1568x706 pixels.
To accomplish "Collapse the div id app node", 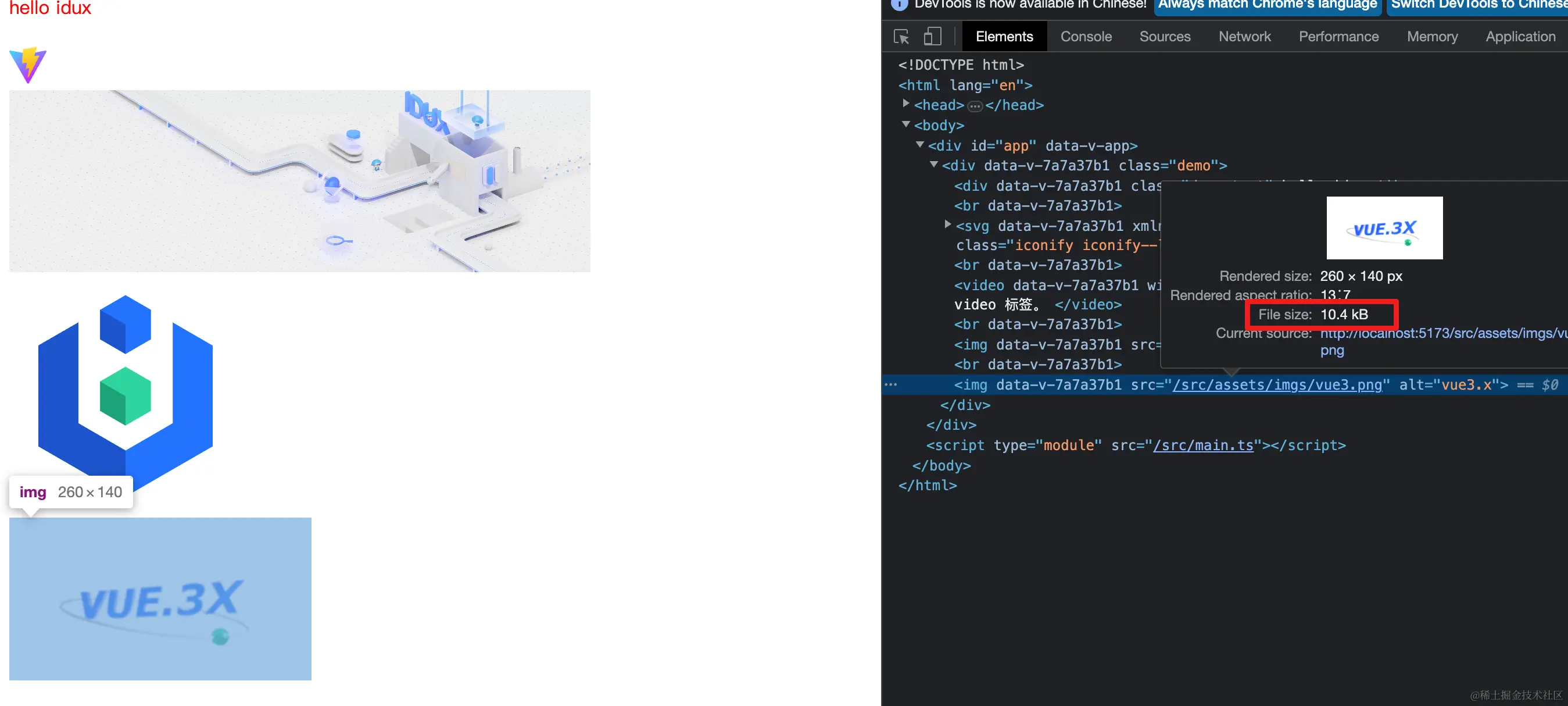I will coord(920,145).
